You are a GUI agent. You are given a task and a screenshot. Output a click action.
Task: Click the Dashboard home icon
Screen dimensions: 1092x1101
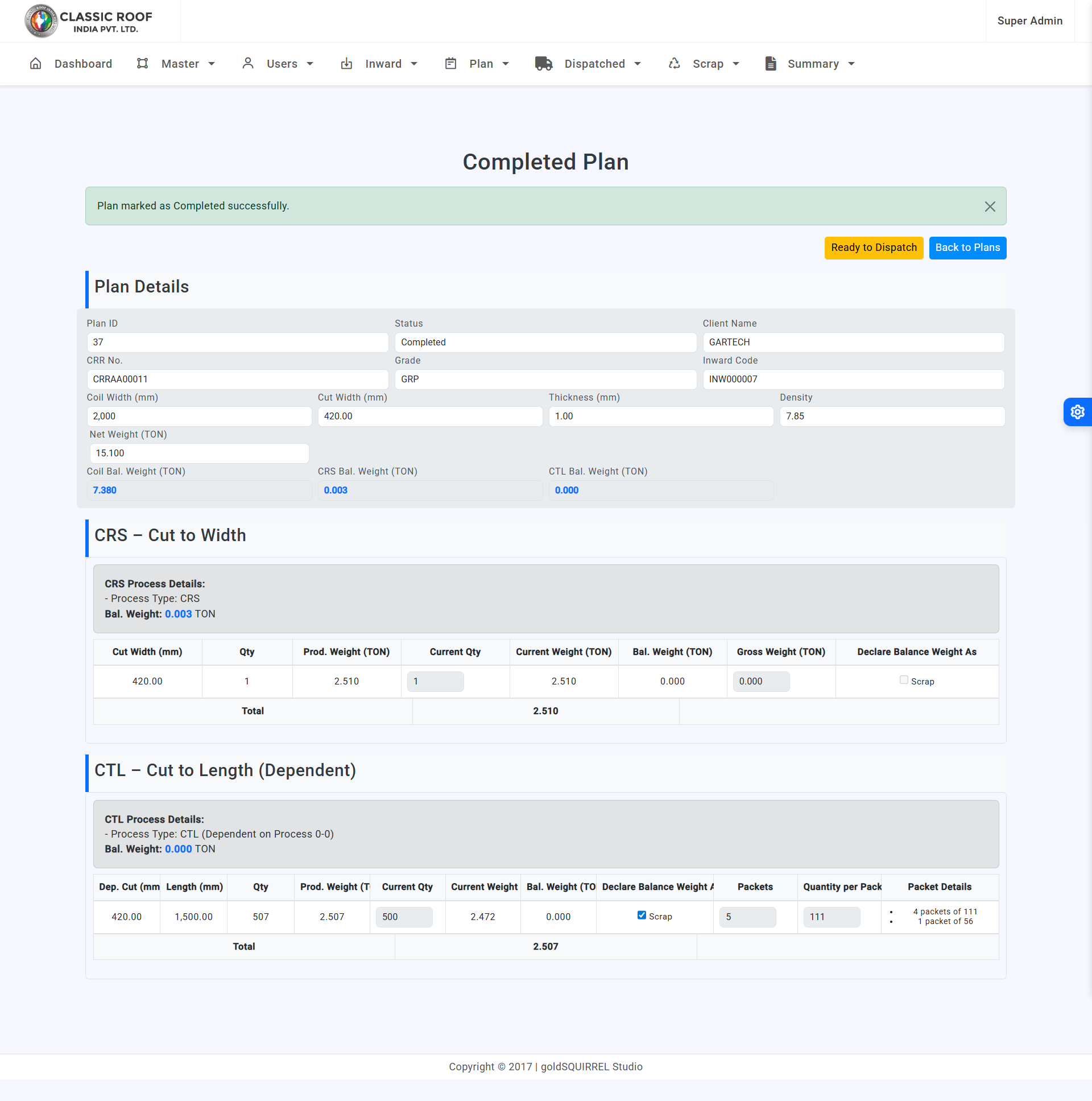[x=35, y=63]
